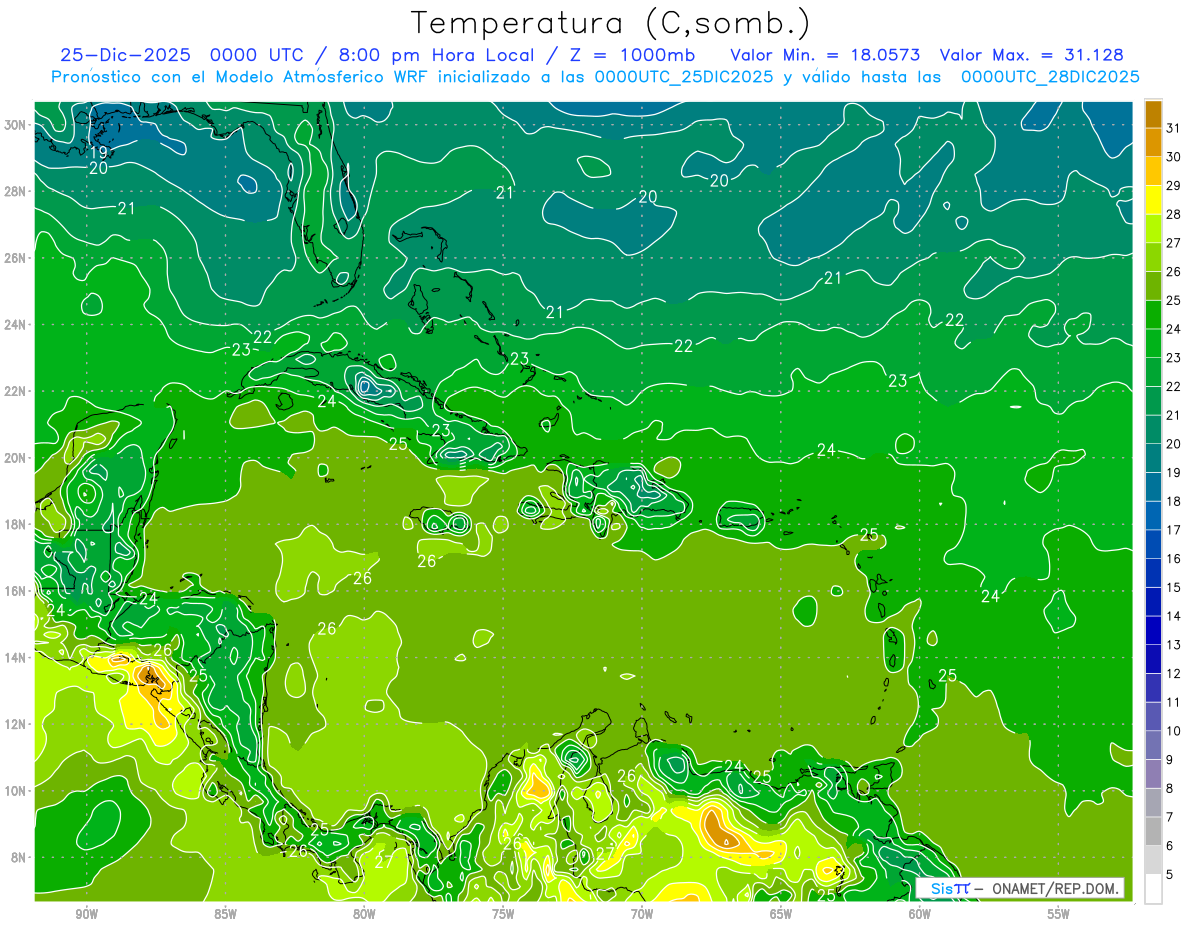
Task: Click the 11 value on the color legend
Action: point(1174,702)
